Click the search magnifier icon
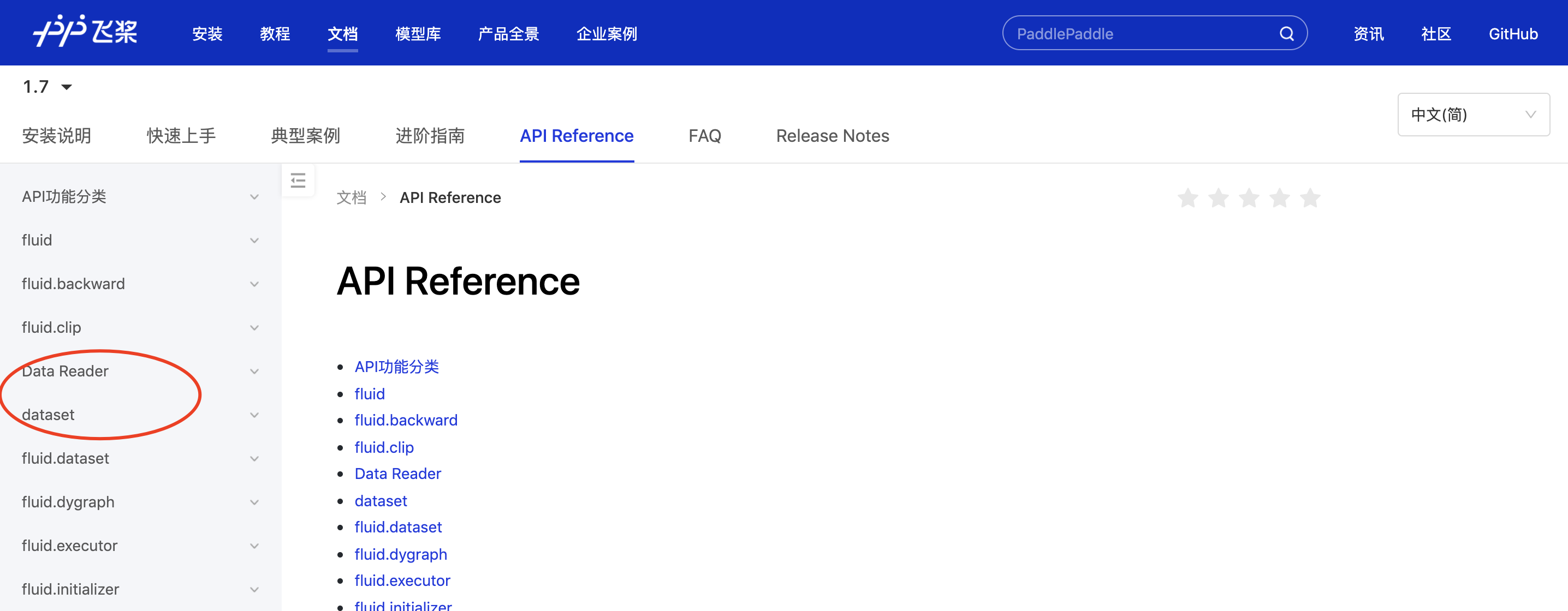Viewport: 1568px width, 611px height. pos(1286,33)
